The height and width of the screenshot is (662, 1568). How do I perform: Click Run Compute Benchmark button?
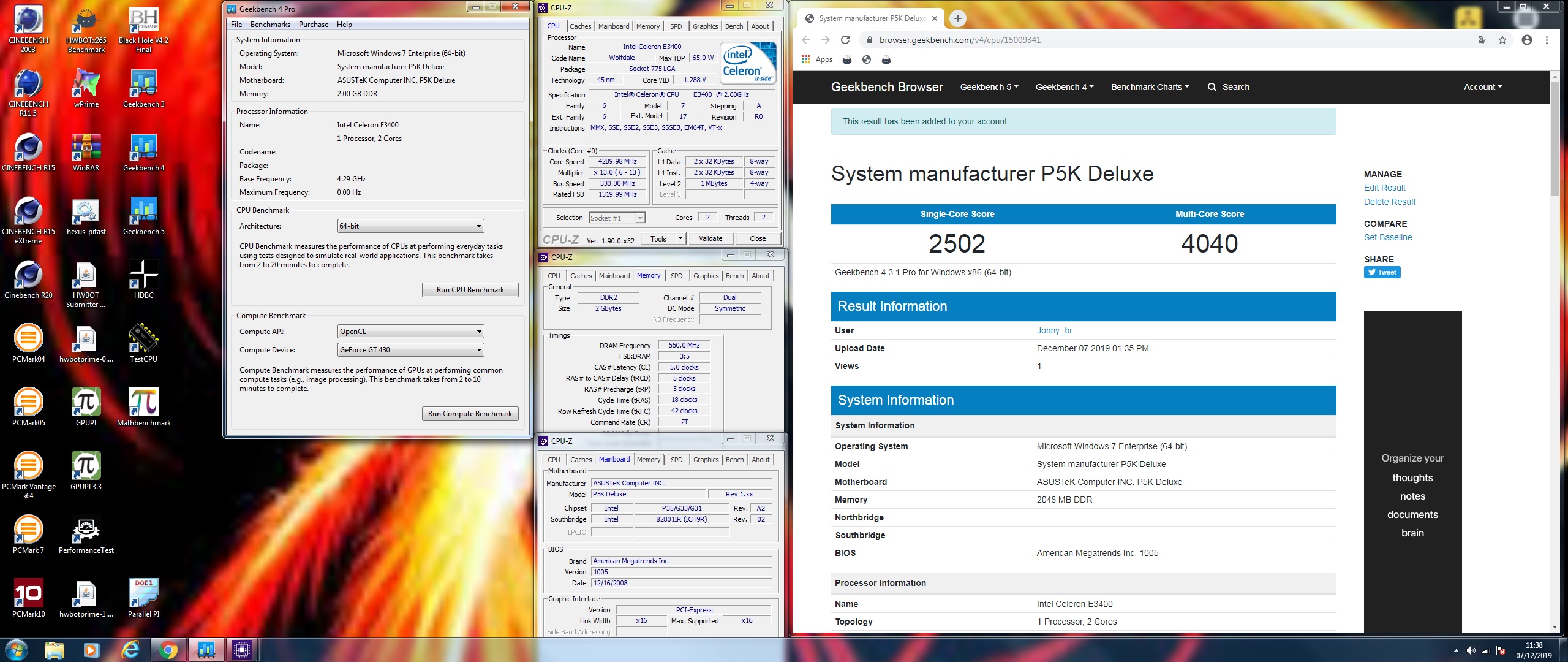470,414
